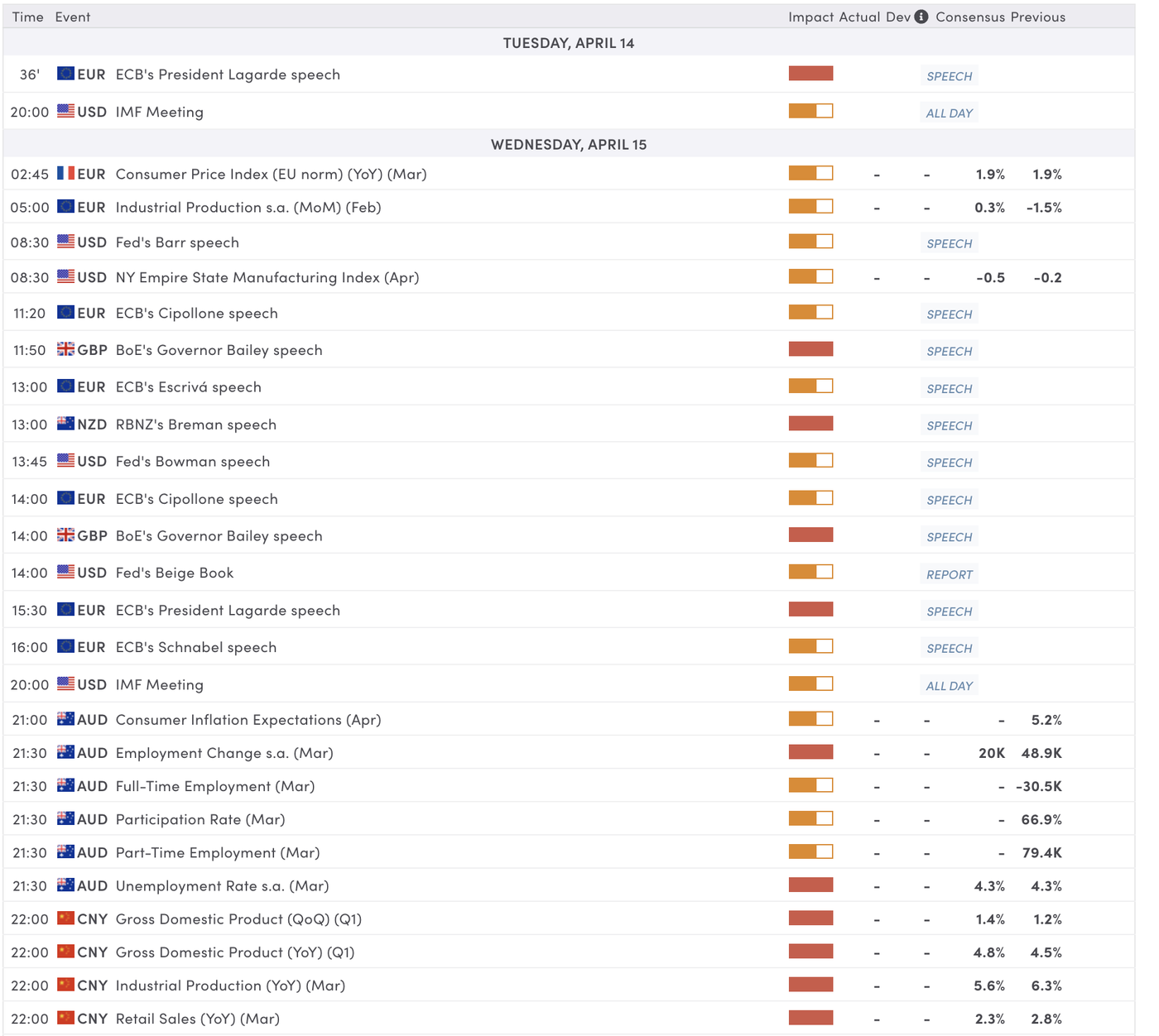Click the UK flag on the 14:00 Bailey speech row

click(x=65, y=535)
